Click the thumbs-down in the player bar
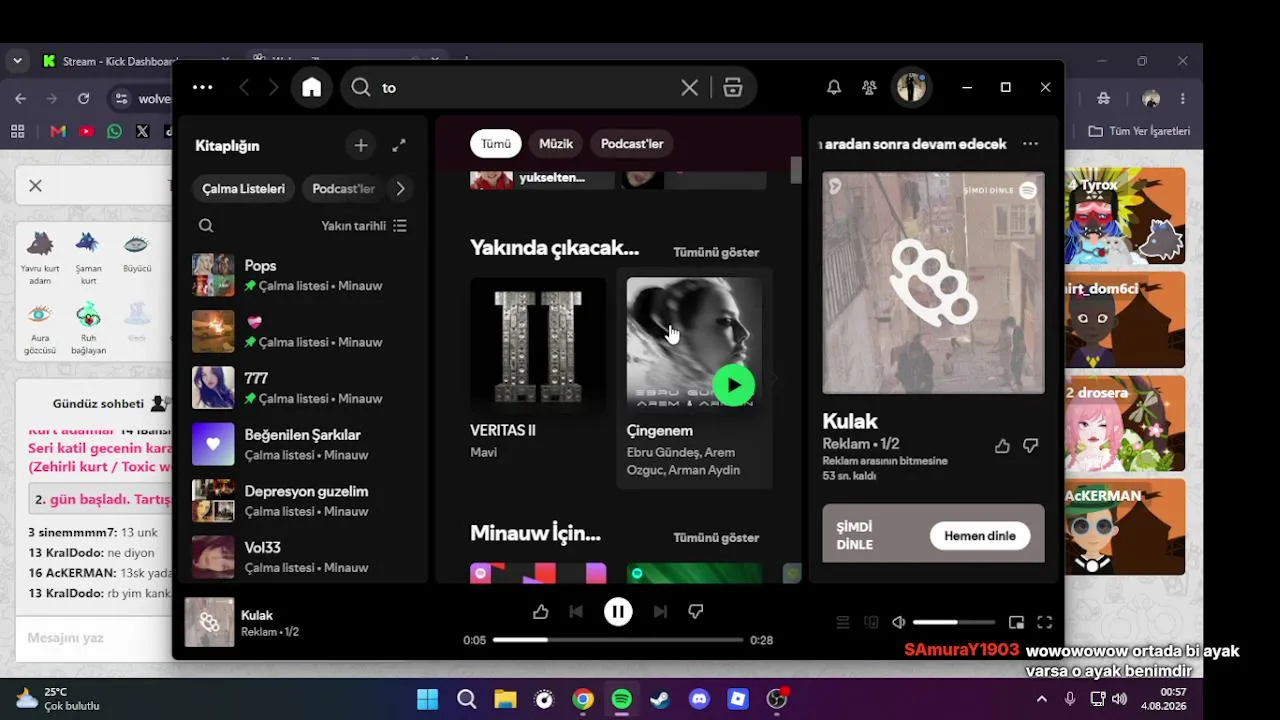This screenshot has height=720, width=1280. [x=696, y=611]
